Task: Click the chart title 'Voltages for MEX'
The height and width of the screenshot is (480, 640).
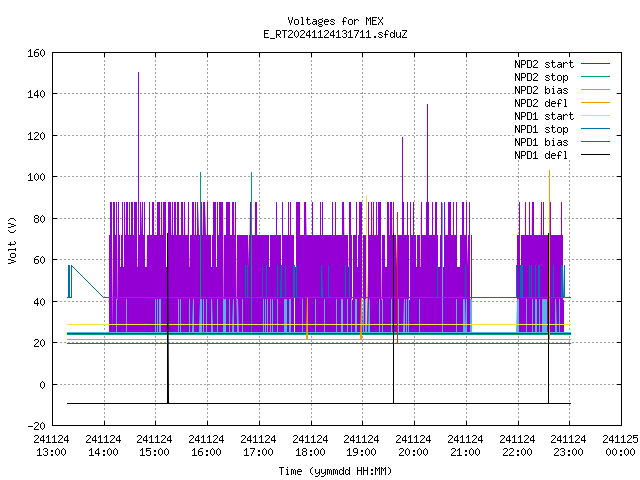Action: (335, 21)
